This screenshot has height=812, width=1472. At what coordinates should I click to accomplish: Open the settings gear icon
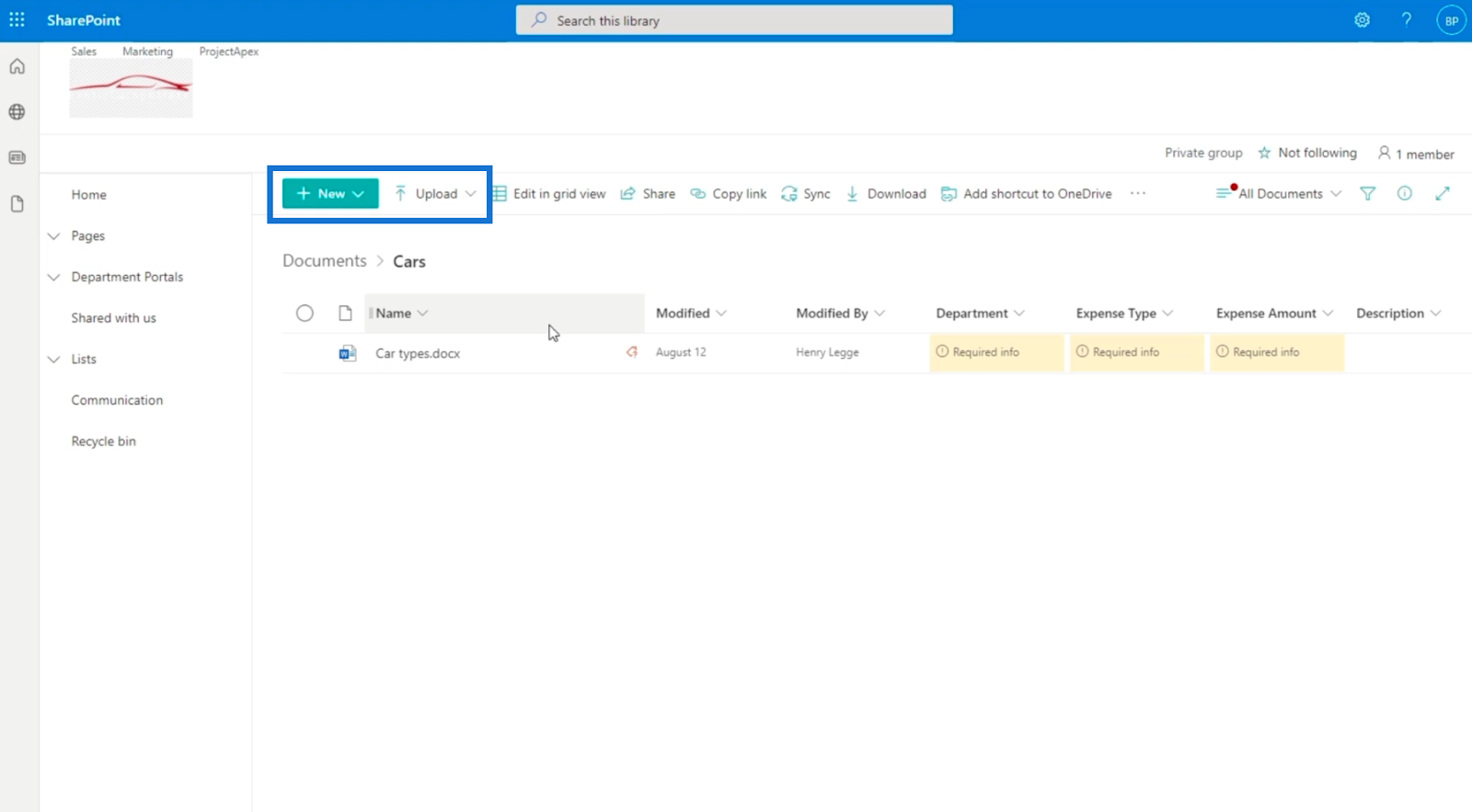(x=1363, y=19)
